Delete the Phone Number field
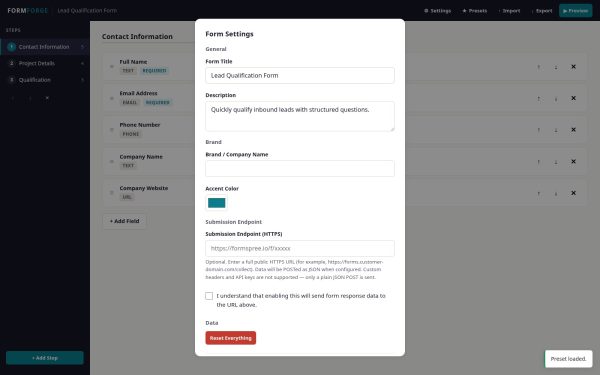 (573, 130)
